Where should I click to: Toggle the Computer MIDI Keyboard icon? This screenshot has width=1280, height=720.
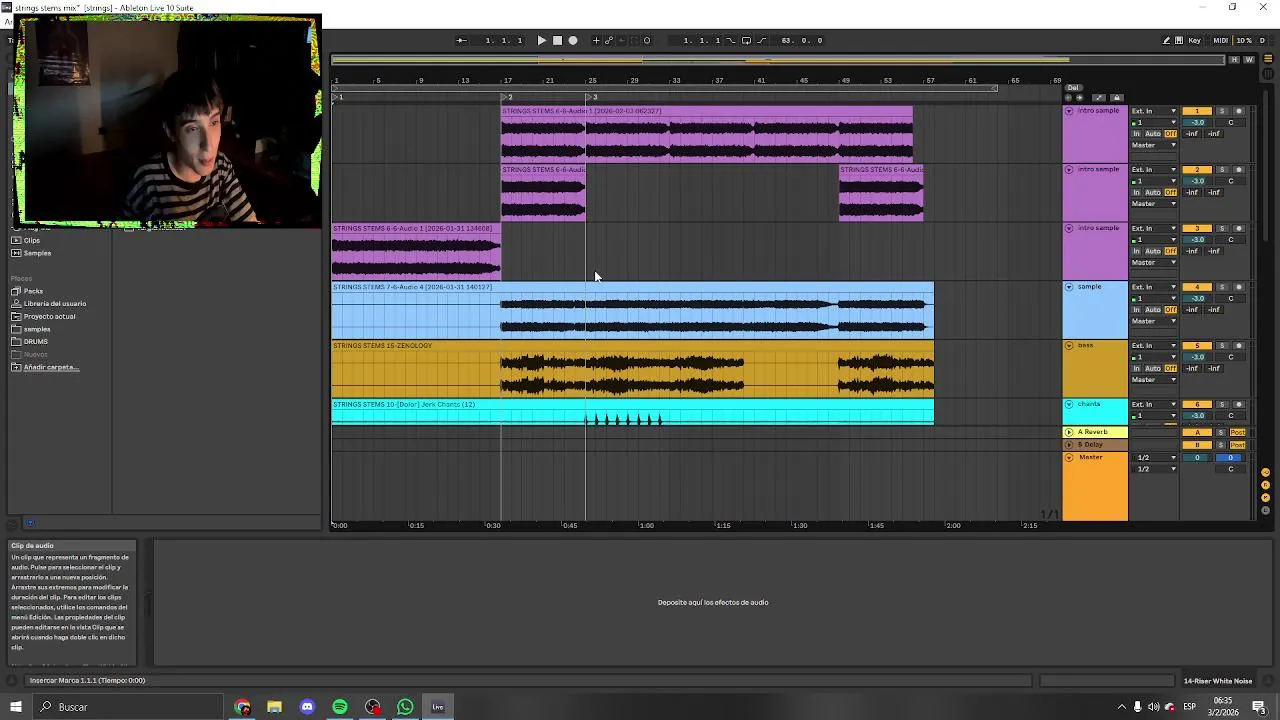coord(1179,41)
